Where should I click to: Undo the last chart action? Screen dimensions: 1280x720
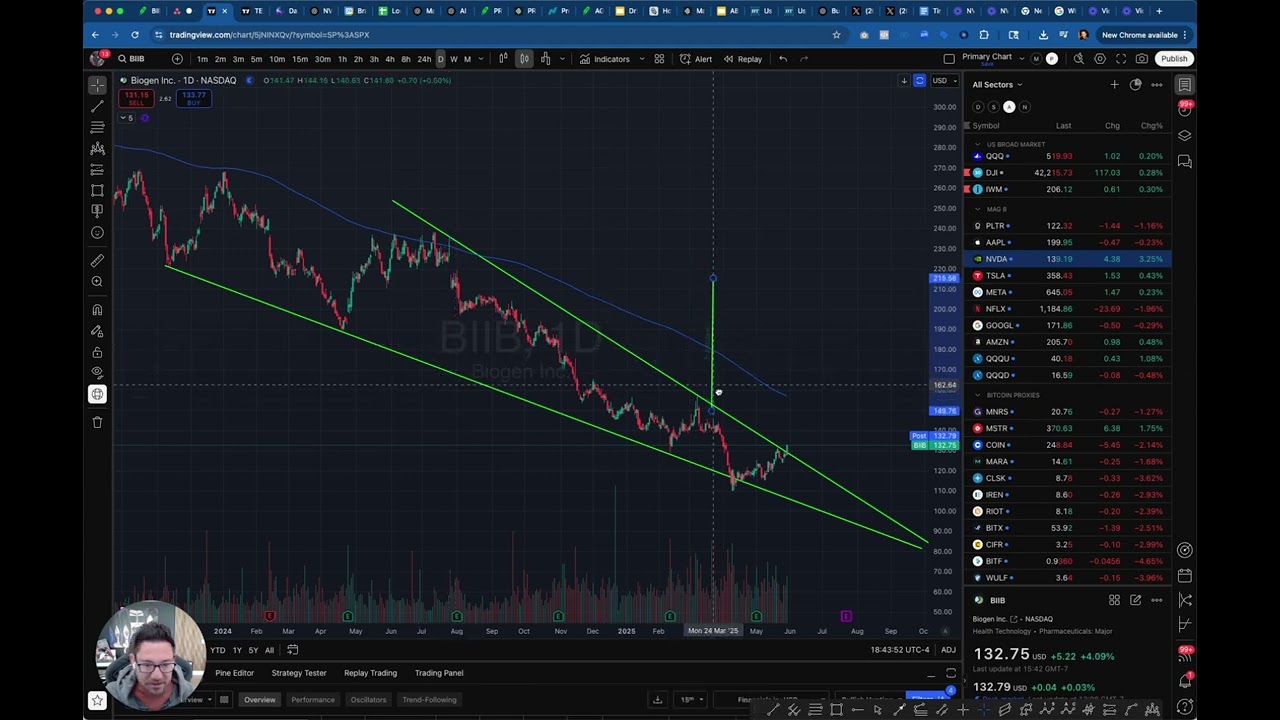pos(783,59)
